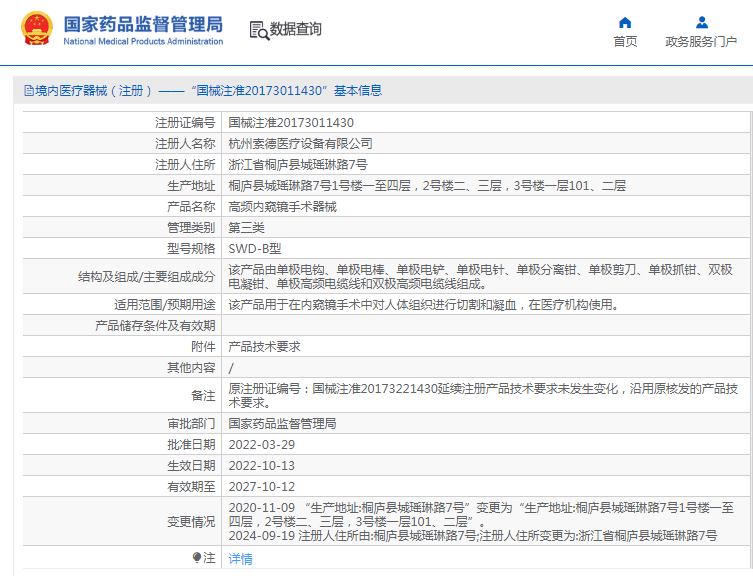Image resolution: width=753 pixels, height=576 pixels.
Task: Open 政务服务门户 portal link
Action: 701,41
